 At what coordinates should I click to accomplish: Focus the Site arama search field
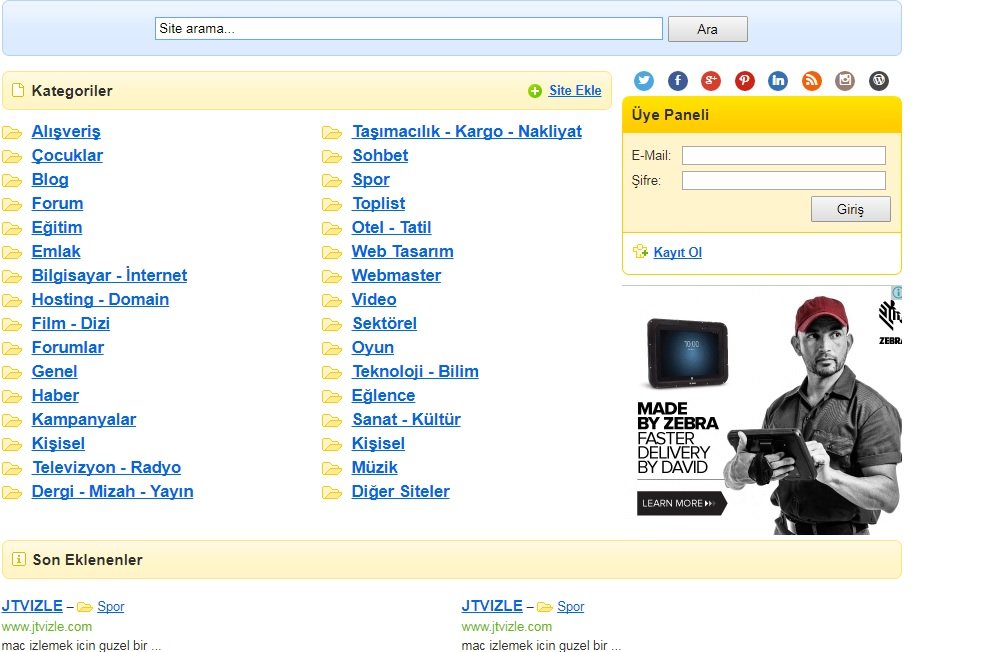tap(409, 28)
